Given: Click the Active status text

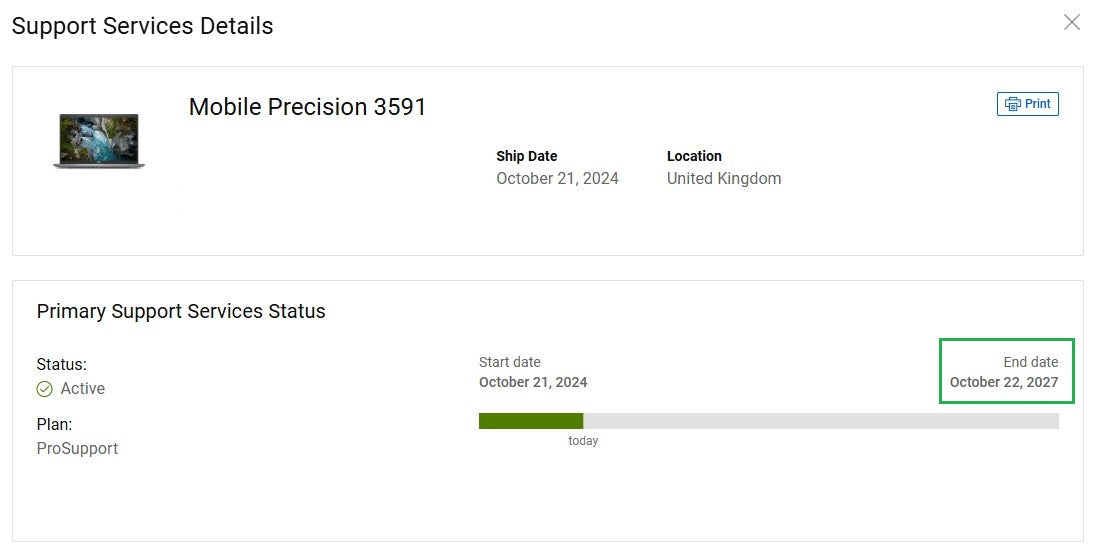Looking at the screenshot, I should click(83, 389).
